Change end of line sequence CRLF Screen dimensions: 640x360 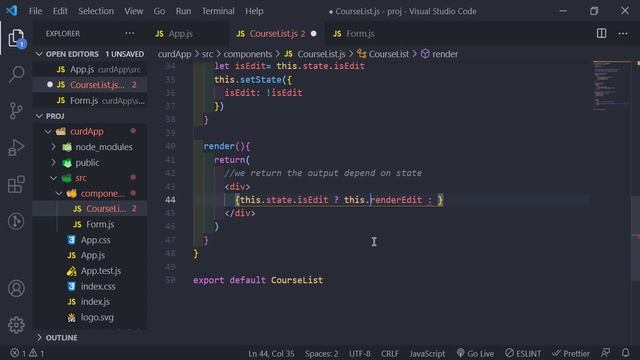[x=389, y=353]
